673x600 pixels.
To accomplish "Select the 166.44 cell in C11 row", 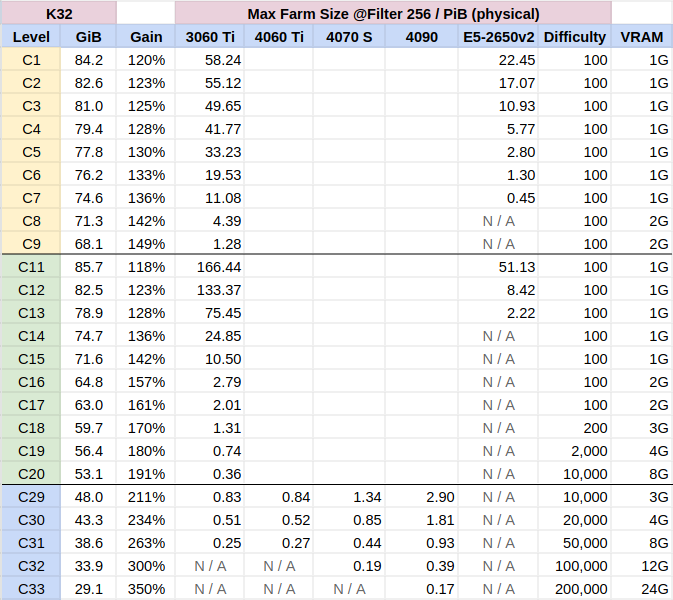I will (x=210, y=267).
